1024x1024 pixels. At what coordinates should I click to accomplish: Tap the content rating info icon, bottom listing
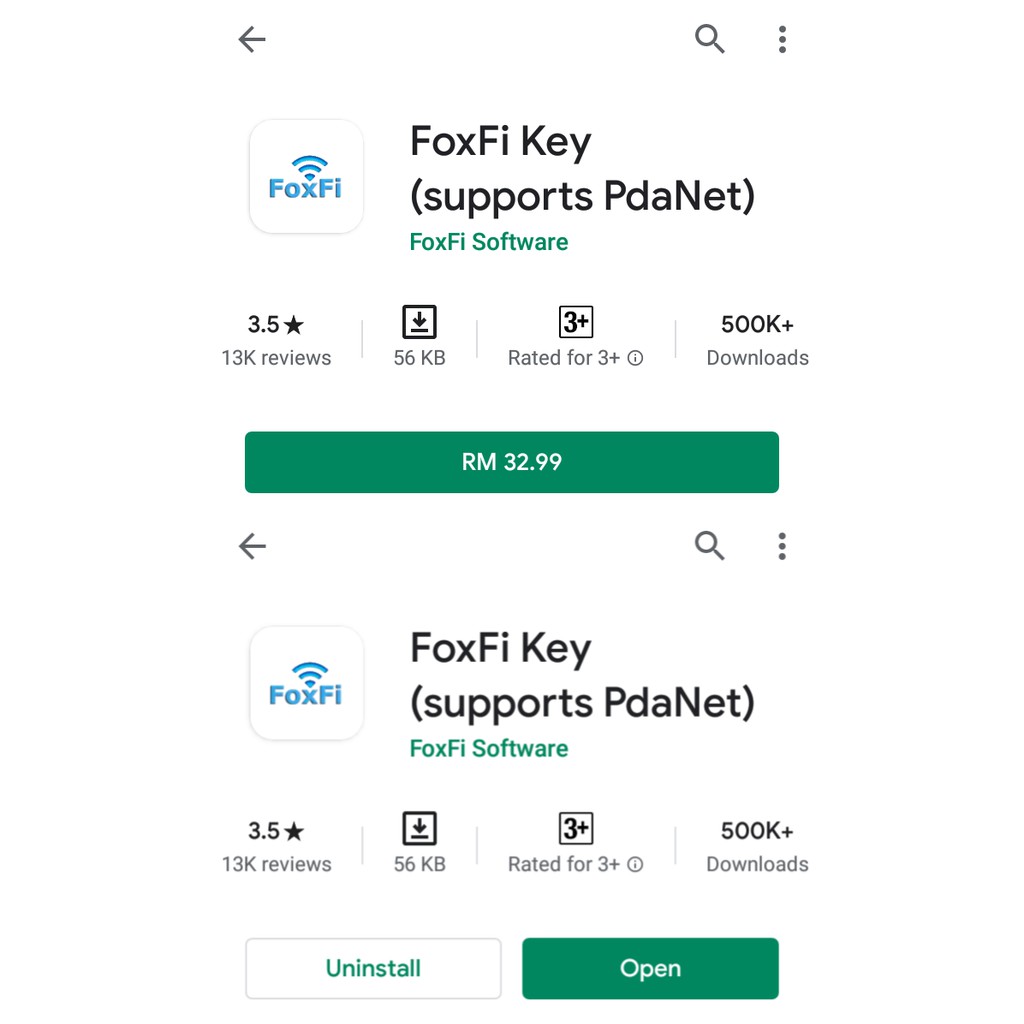635,864
